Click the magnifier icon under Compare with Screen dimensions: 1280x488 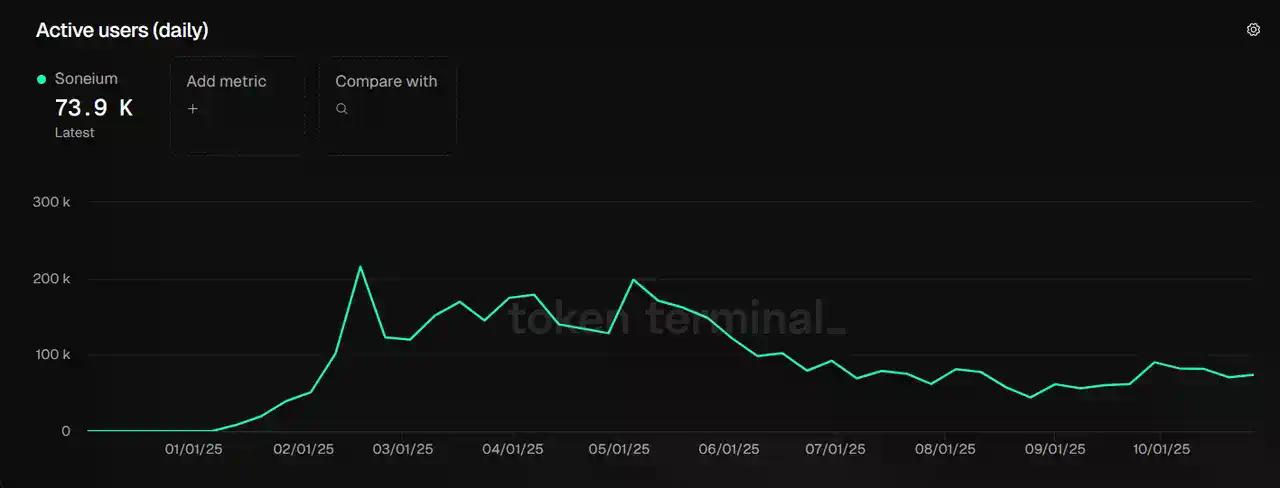click(x=342, y=109)
